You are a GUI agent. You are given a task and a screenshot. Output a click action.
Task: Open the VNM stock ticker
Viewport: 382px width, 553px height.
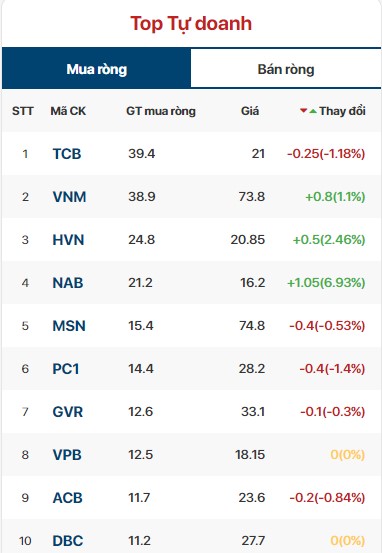(x=69, y=197)
